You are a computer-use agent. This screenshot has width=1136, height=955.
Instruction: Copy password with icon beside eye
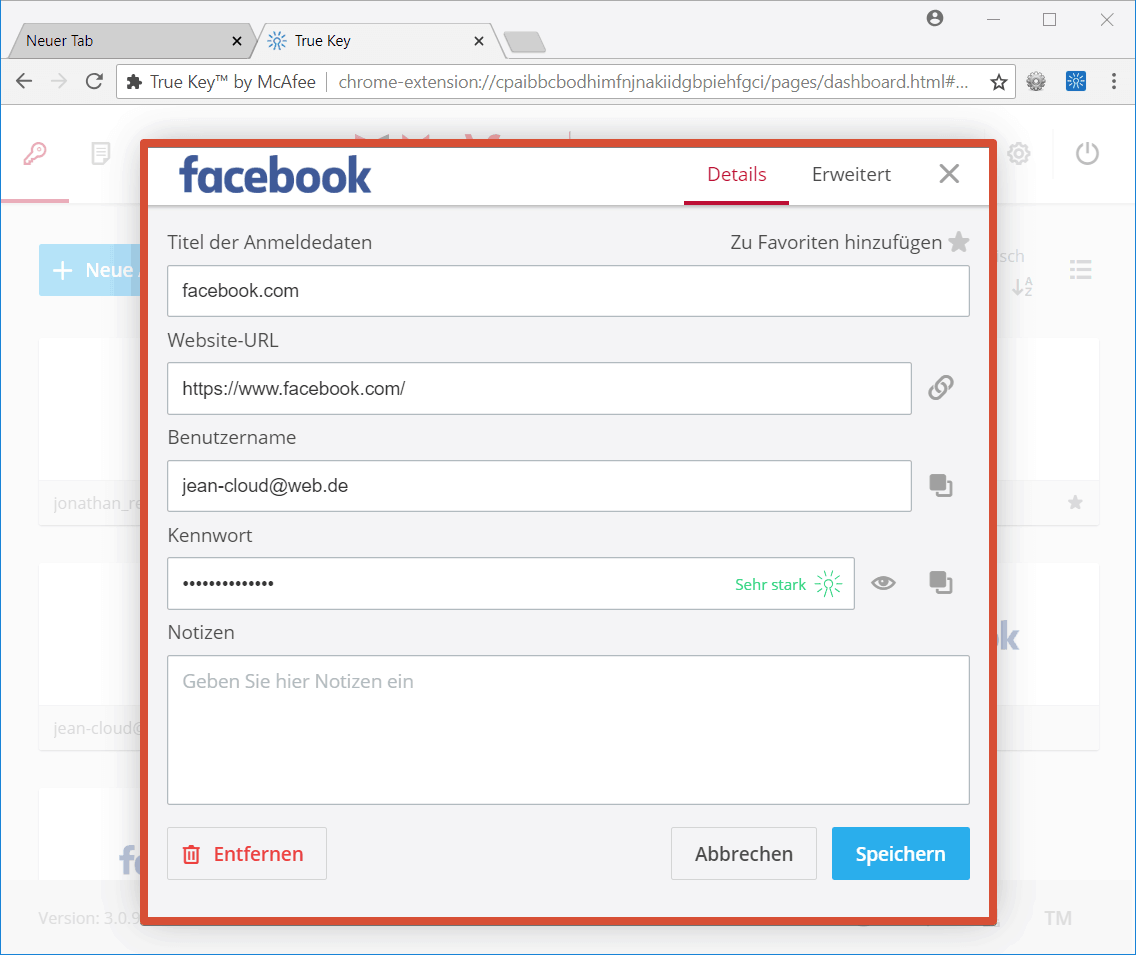click(x=940, y=583)
